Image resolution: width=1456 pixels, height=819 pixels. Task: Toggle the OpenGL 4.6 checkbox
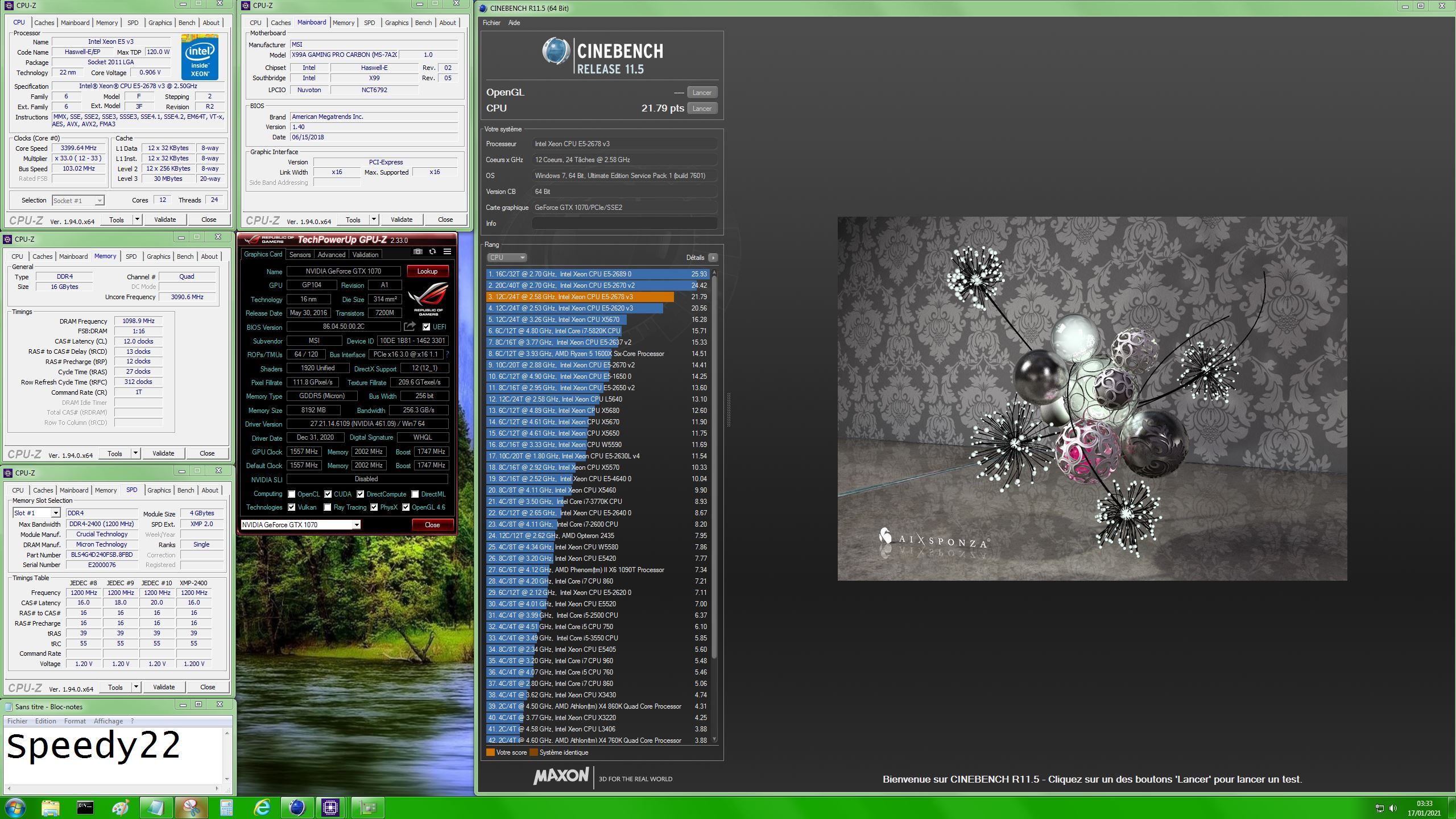coord(406,507)
